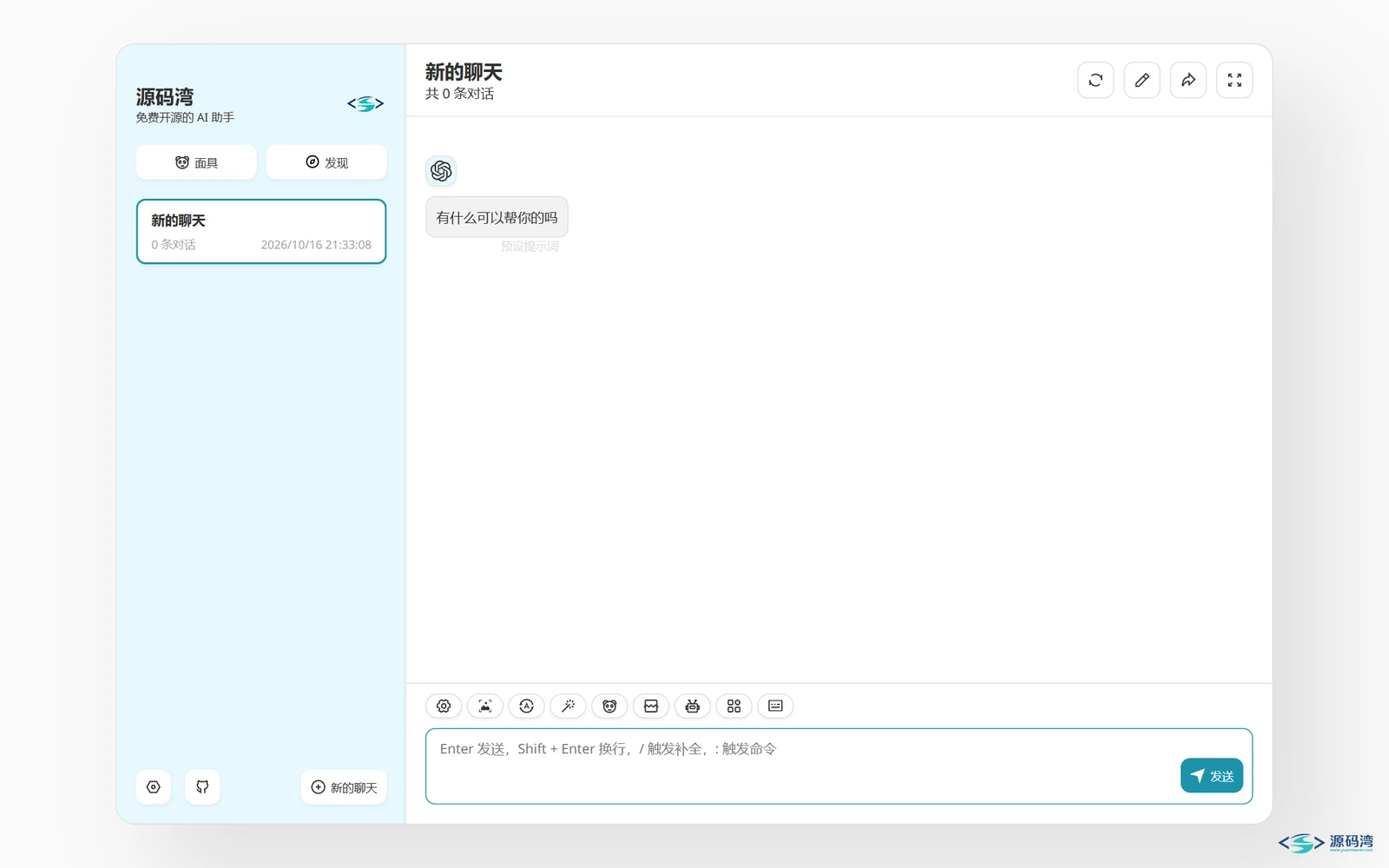Click the 有什么可以帮你的吗 message bubble
This screenshot has width=1389, height=868.
pyautogui.click(x=497, y=217)
